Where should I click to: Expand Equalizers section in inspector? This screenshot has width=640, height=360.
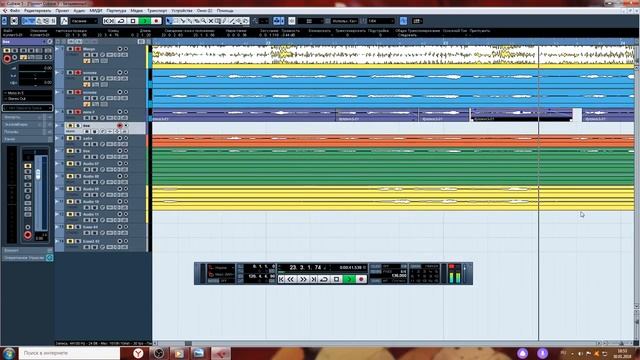(x=27, y=124)
